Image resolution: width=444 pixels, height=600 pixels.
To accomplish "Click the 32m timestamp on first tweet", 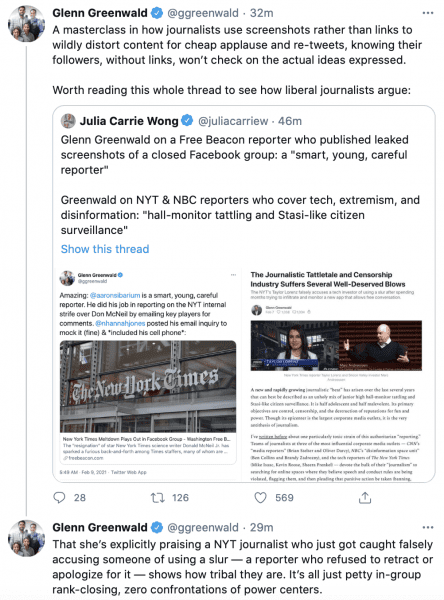I will click(x=261, y=13).
